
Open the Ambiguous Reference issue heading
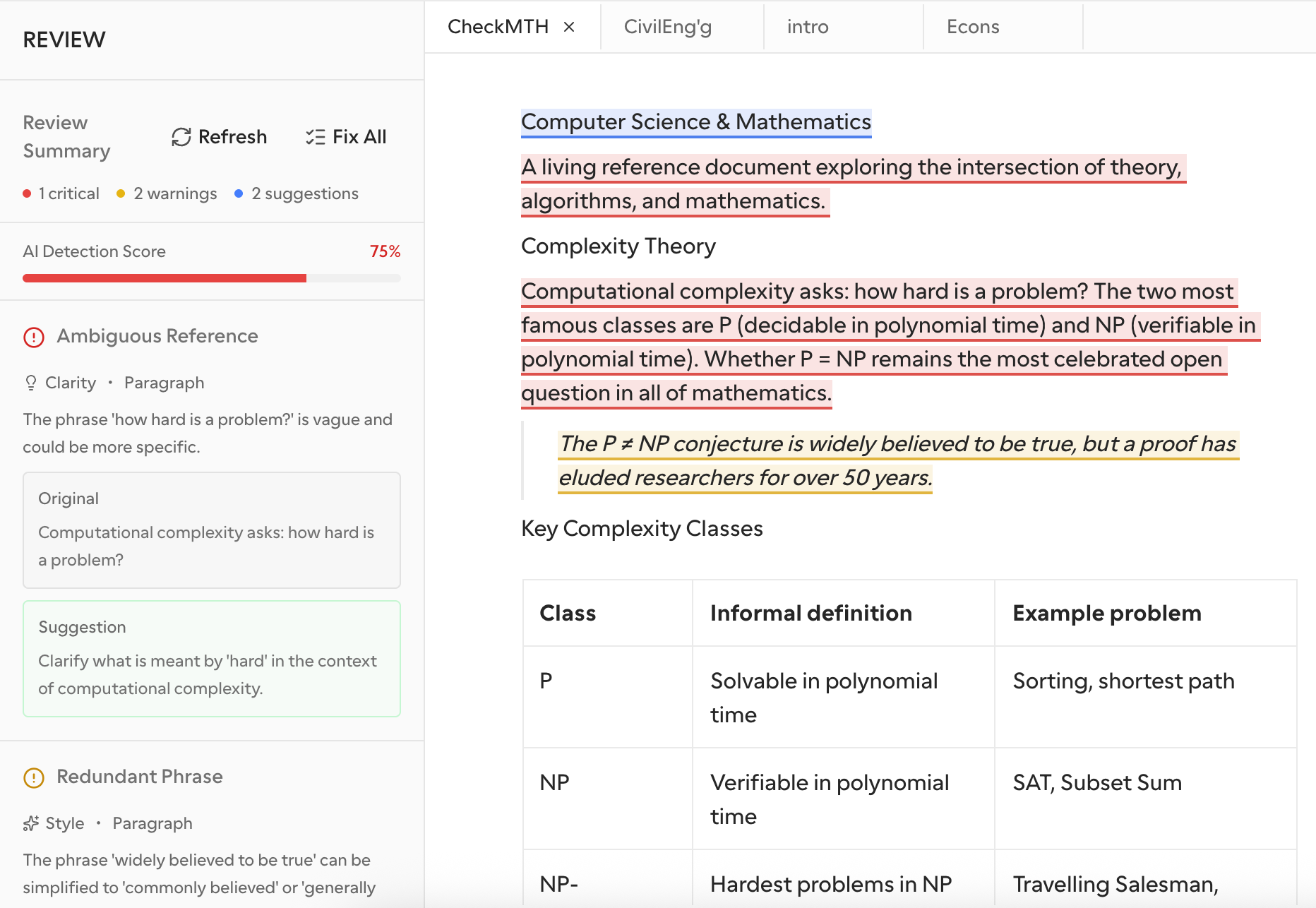[x=157, y=336]
